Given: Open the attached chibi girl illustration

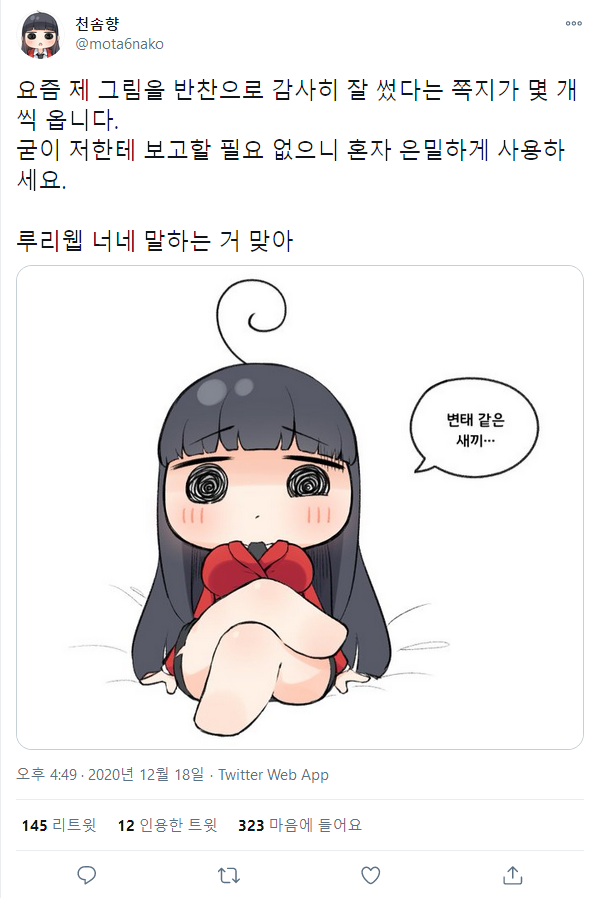Looking at the screenshot, I should (300, 507).
